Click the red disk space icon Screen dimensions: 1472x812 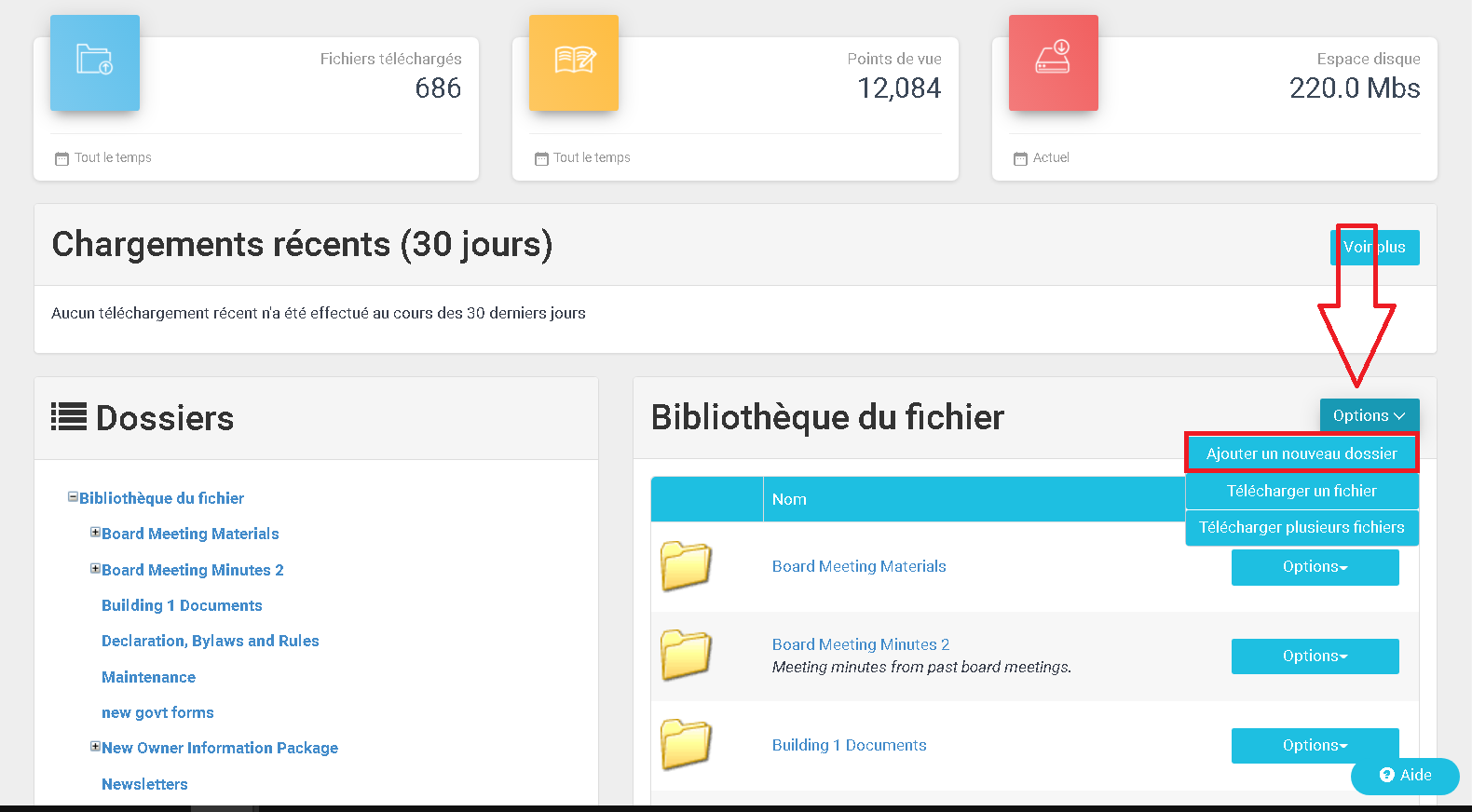click(1053, 61)
